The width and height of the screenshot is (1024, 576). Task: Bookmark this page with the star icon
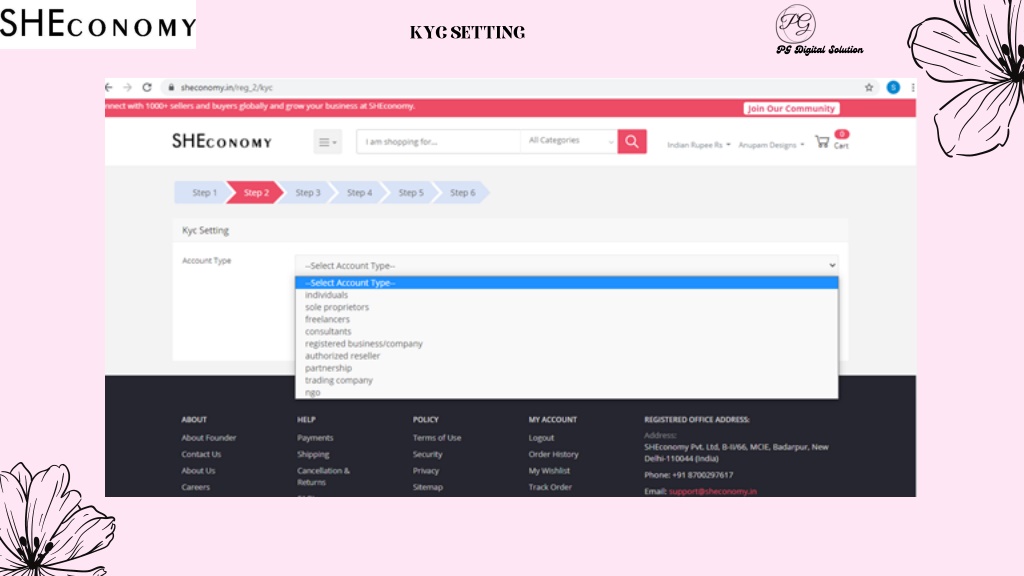click(869, 88)
